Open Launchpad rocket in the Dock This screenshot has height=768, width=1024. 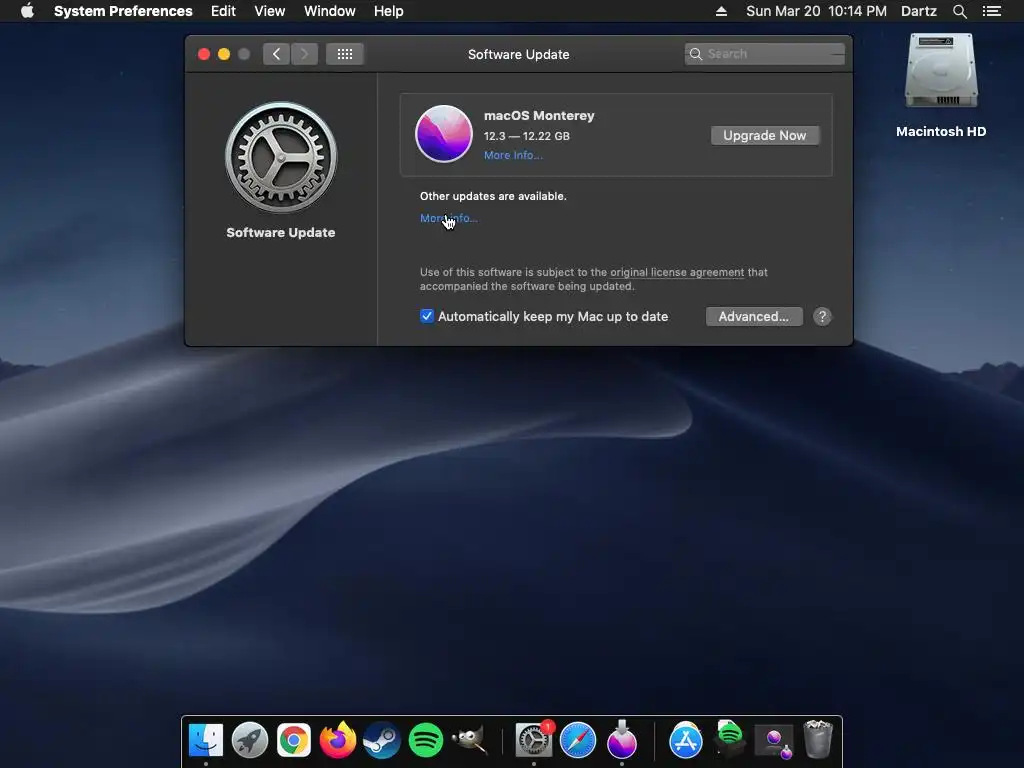coord(249,740)
